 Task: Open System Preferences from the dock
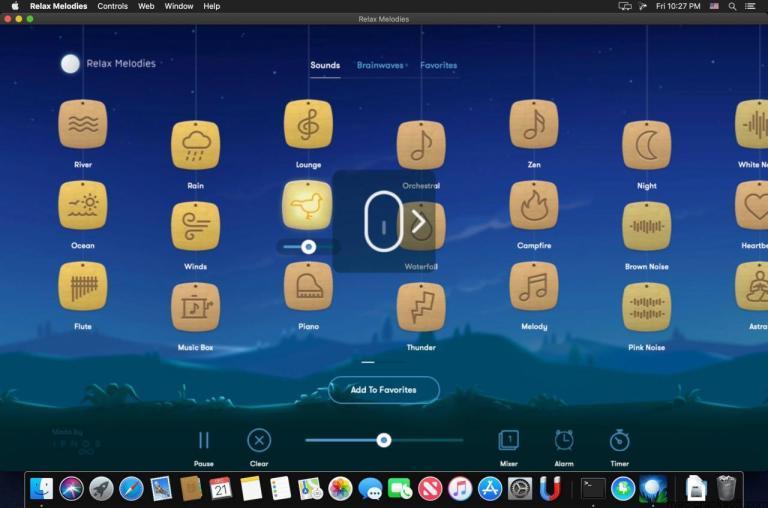520,488
